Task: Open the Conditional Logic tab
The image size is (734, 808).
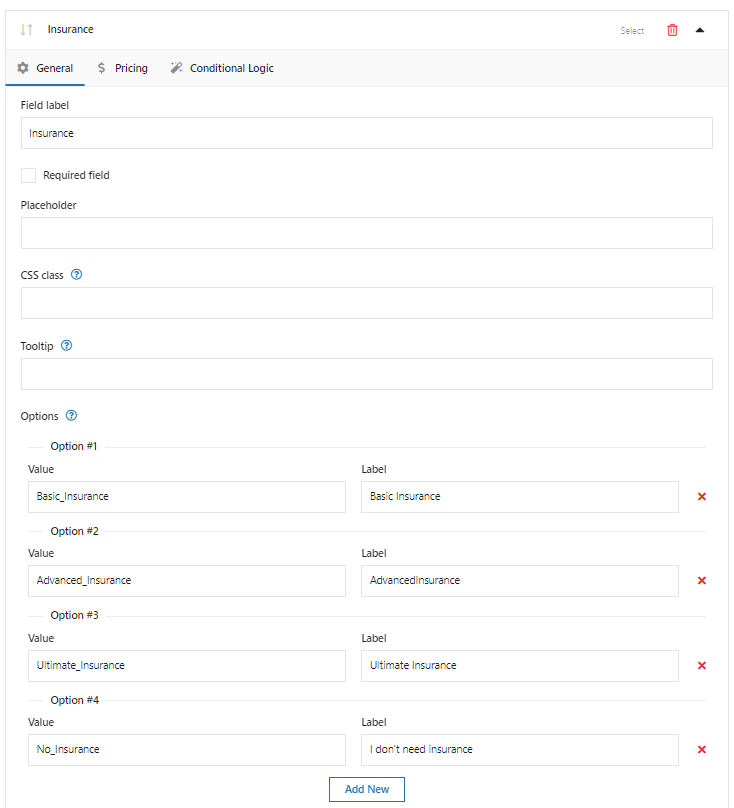Action: [222, 68]
